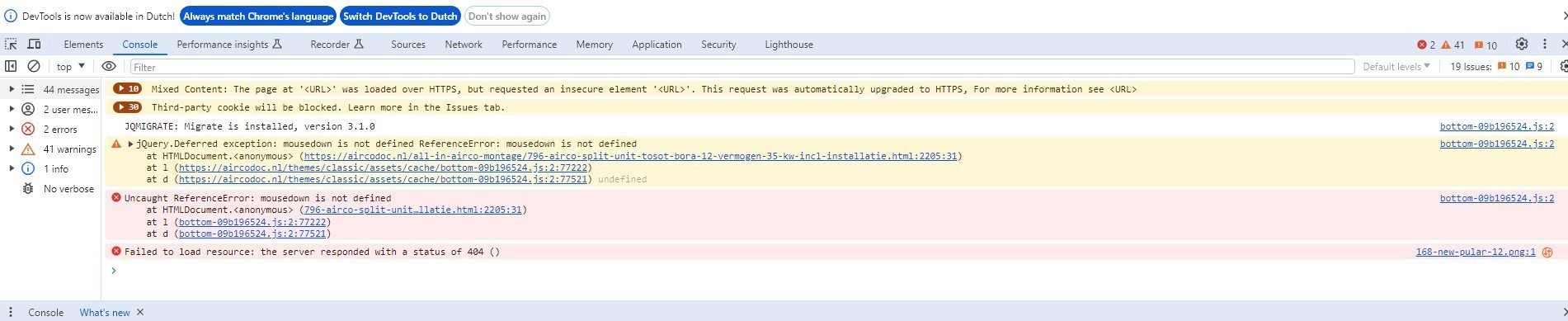Switch to the Sources tab
The height and width of the screenshot is (321, 1568).
click(x=408, y=45)
